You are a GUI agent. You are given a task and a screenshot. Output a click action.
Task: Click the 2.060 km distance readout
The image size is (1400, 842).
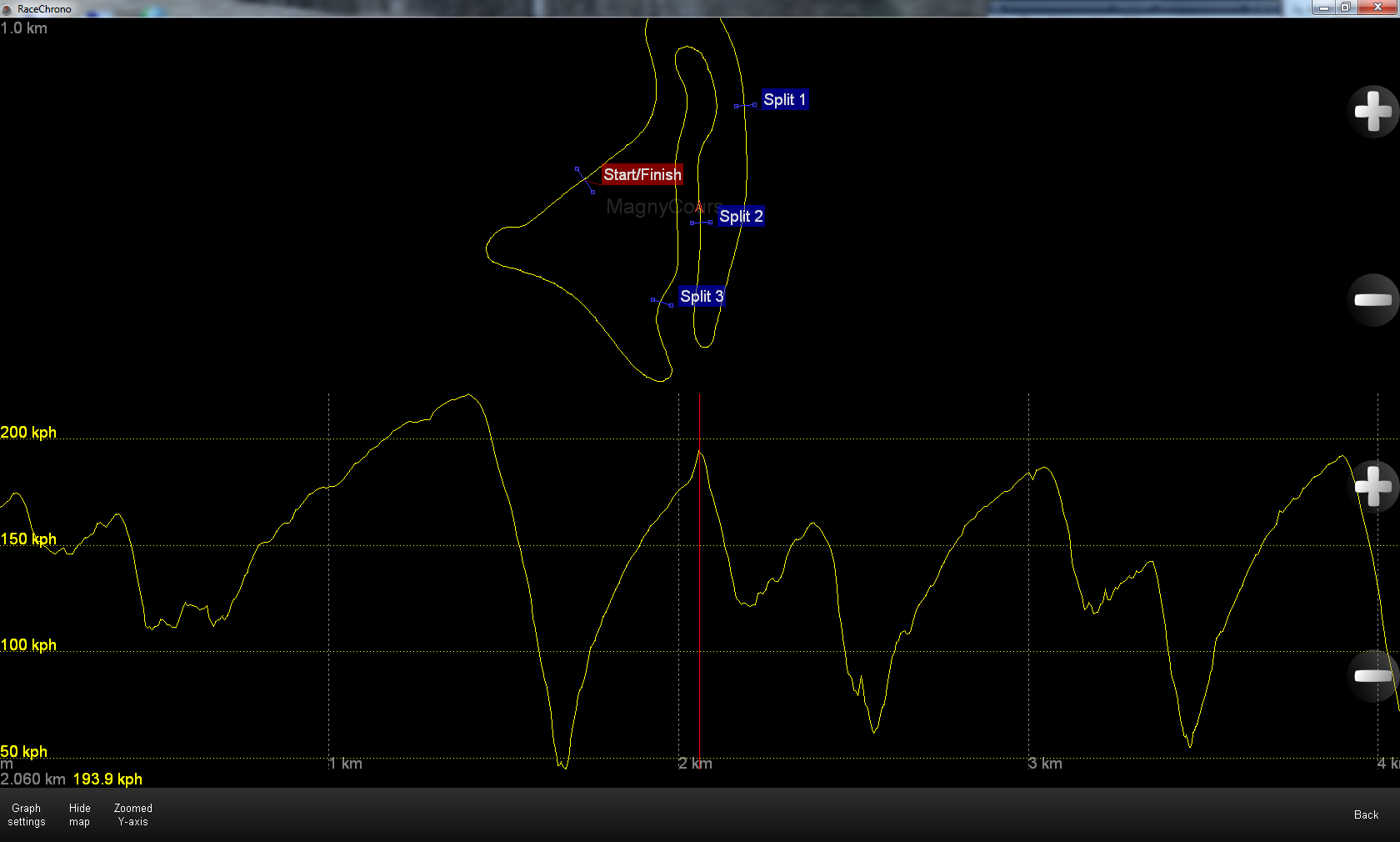coord(32,779)
